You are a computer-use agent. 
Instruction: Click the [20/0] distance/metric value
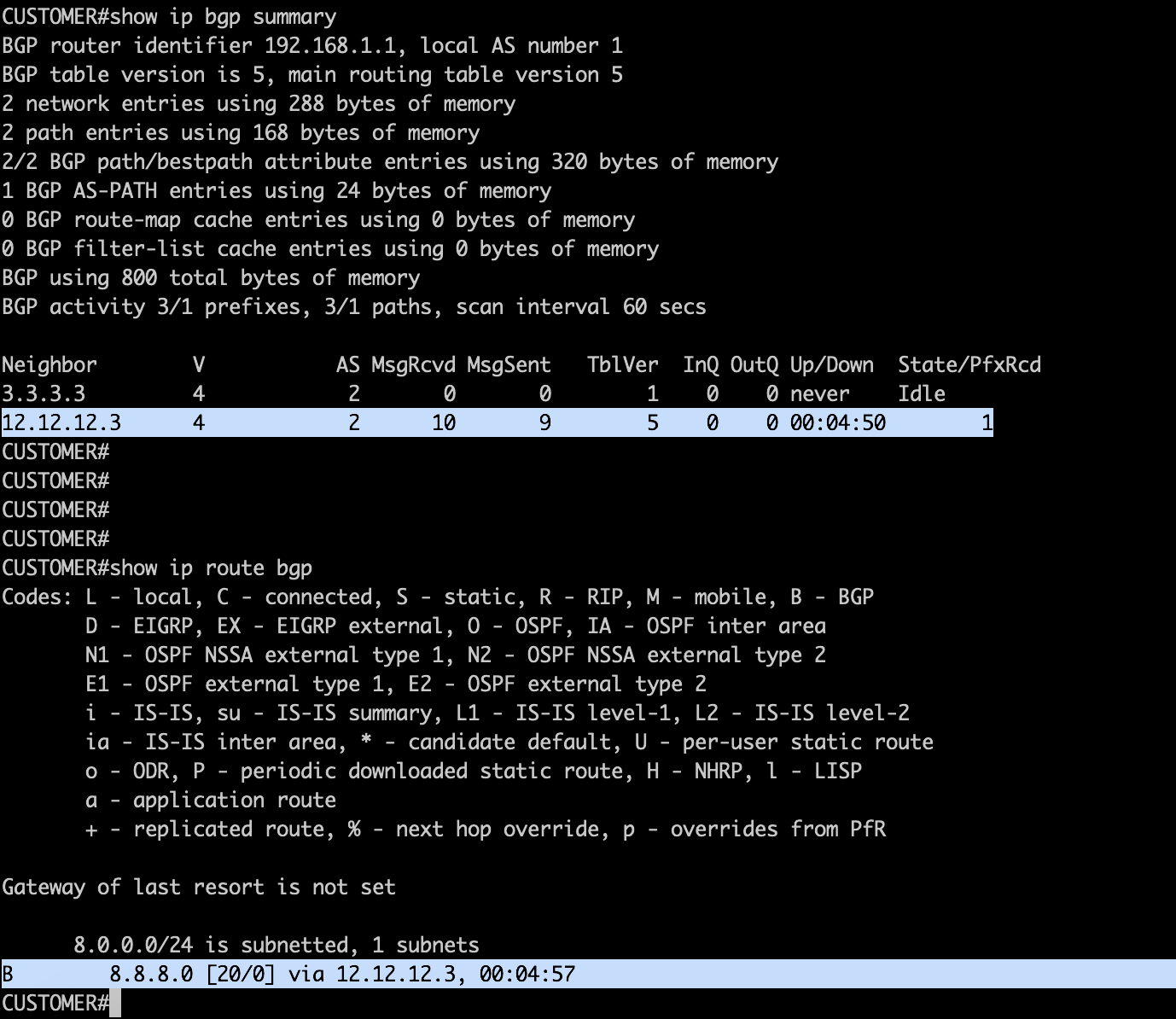tap(241, 975)
